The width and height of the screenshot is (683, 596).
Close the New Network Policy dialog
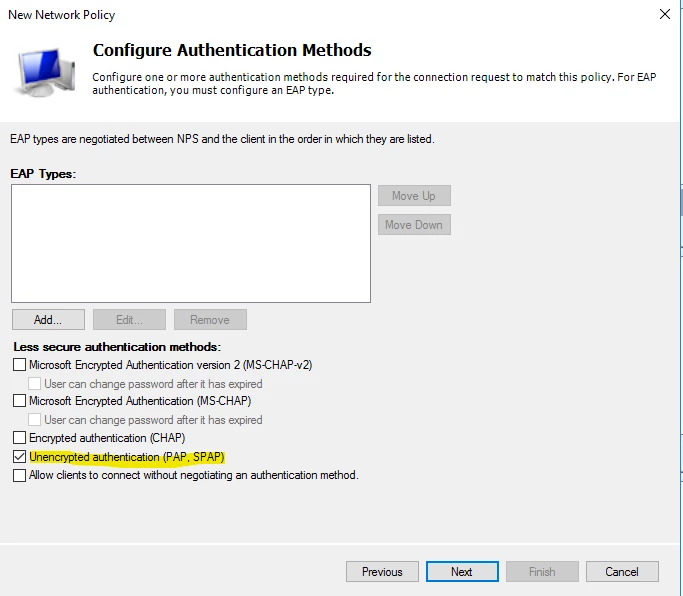(x=665, y=14)
